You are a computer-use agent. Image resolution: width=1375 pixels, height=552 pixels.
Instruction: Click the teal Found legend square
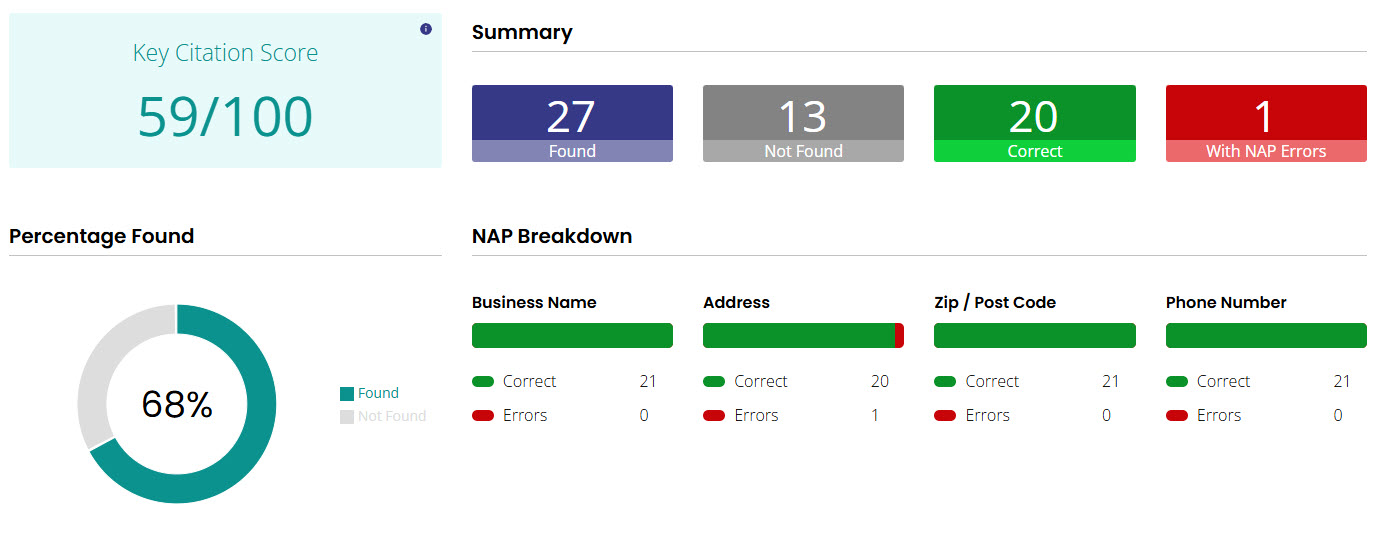click(347, 394)
